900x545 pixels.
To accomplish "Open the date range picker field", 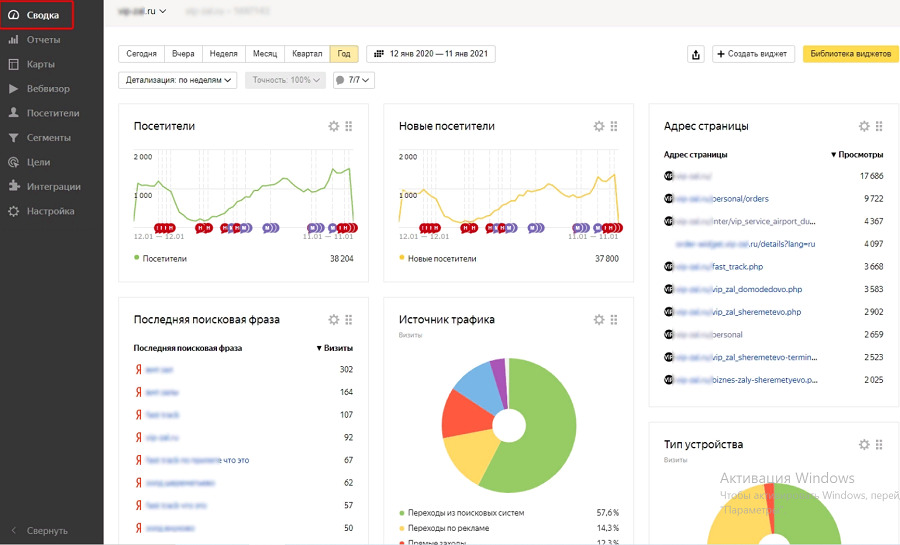I will click(431, 54).
